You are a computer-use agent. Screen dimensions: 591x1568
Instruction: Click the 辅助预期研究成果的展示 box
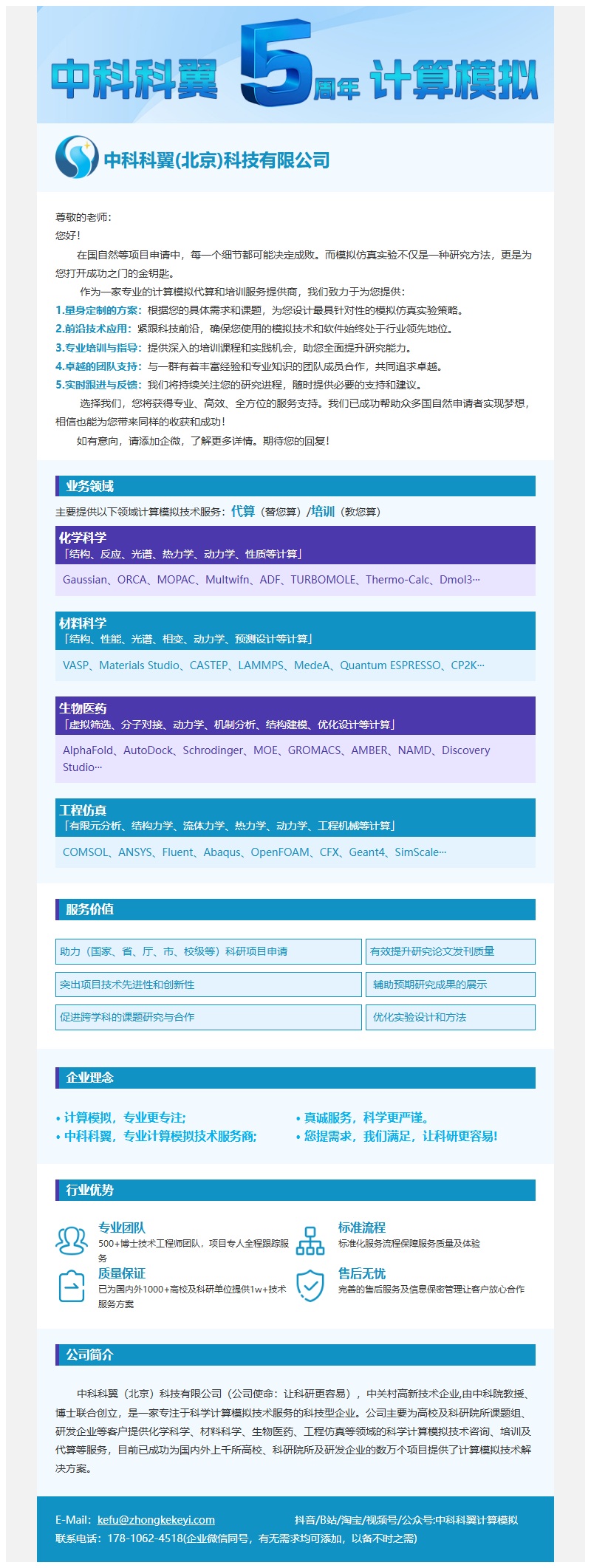tap(451, 985)
